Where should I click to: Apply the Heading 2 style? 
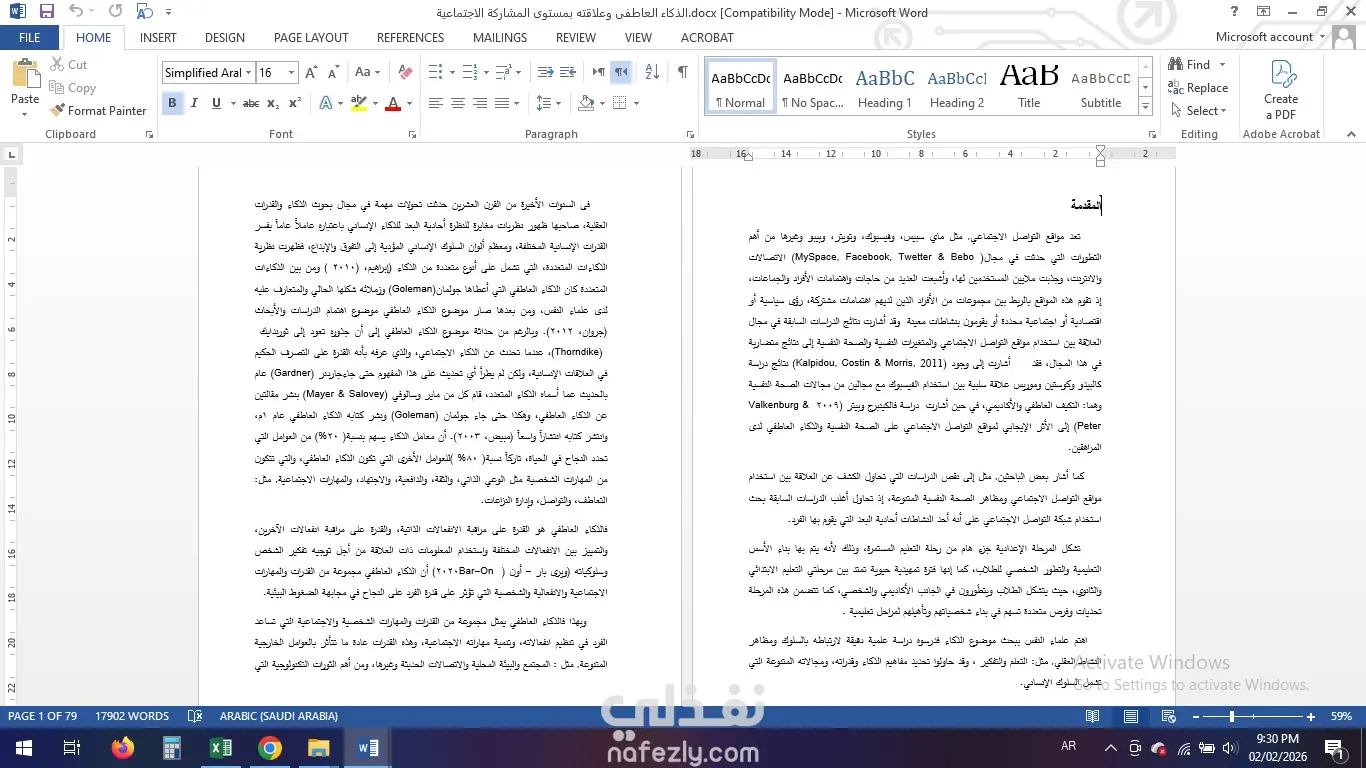[957, 88]
